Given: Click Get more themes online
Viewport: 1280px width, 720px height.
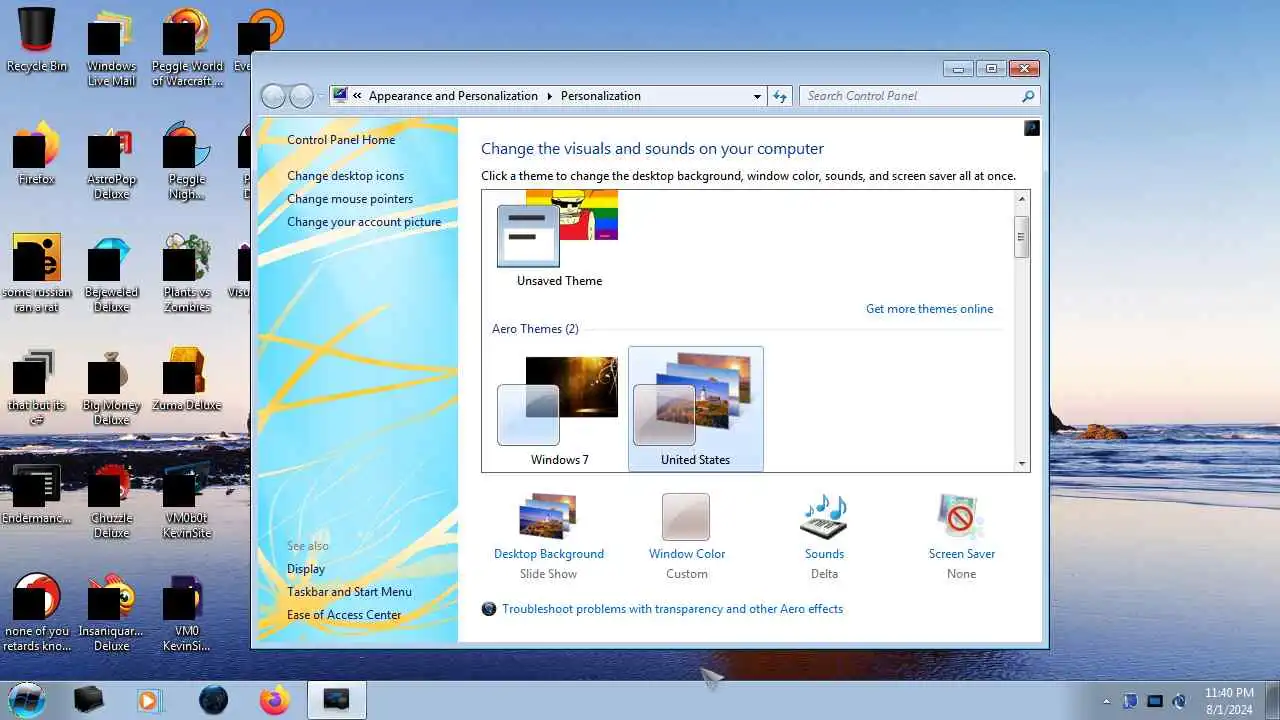Looking at the screenshot, I should click(930, 309).
